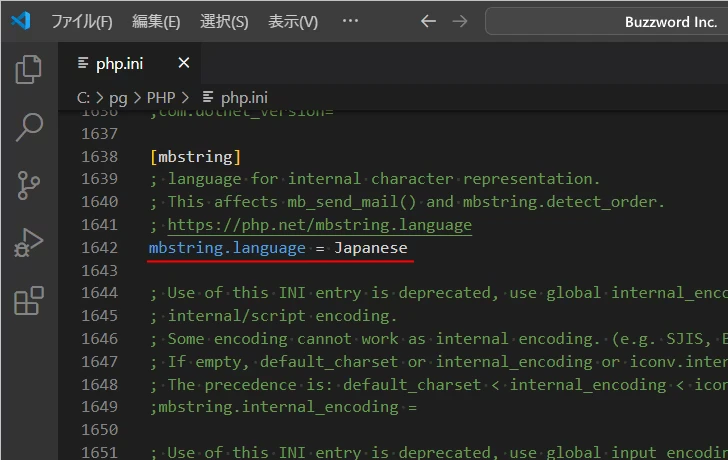Click file icon in breadcrumb php.ini
The width and height of the screenshot is (728, 460).
208,97
